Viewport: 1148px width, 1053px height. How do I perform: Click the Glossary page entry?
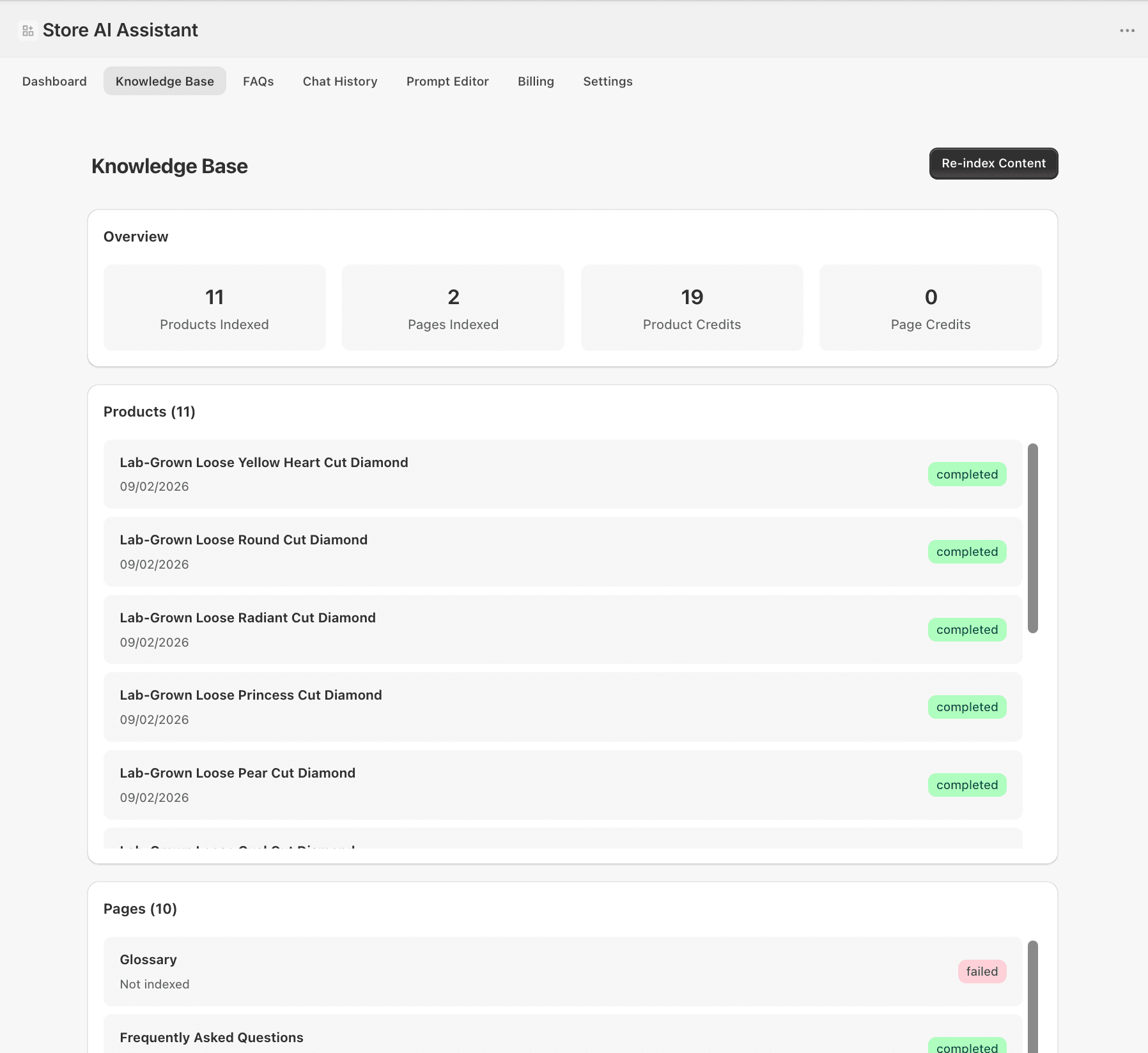pos(561,971)
